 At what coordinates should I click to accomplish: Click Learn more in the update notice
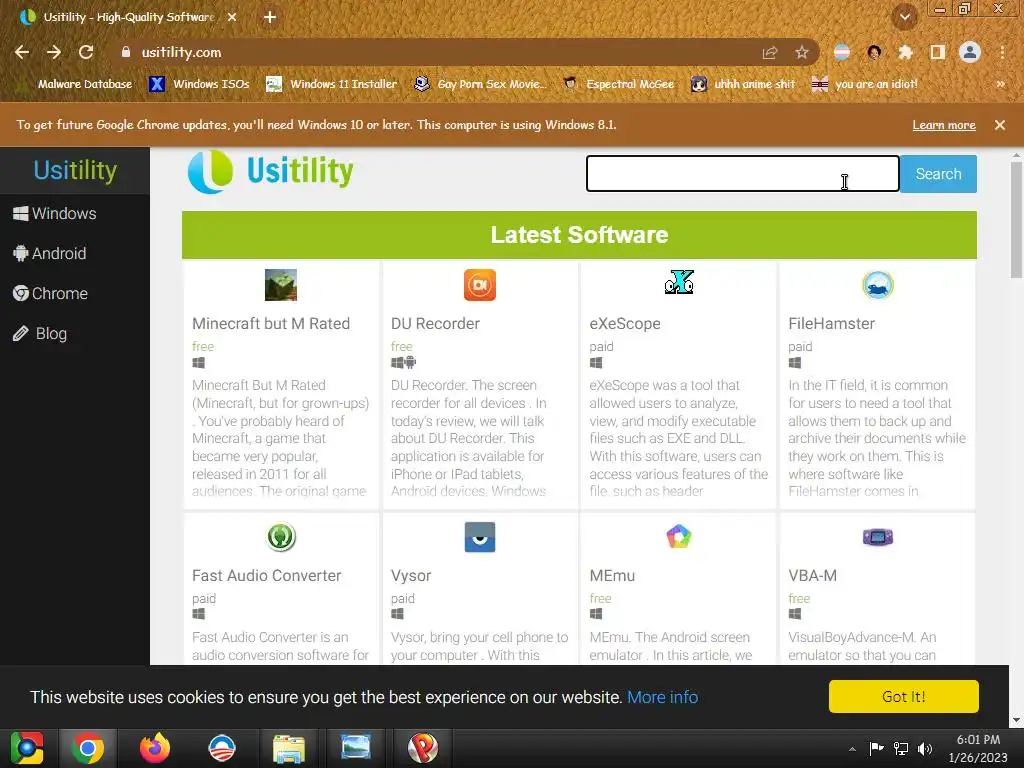944,125
